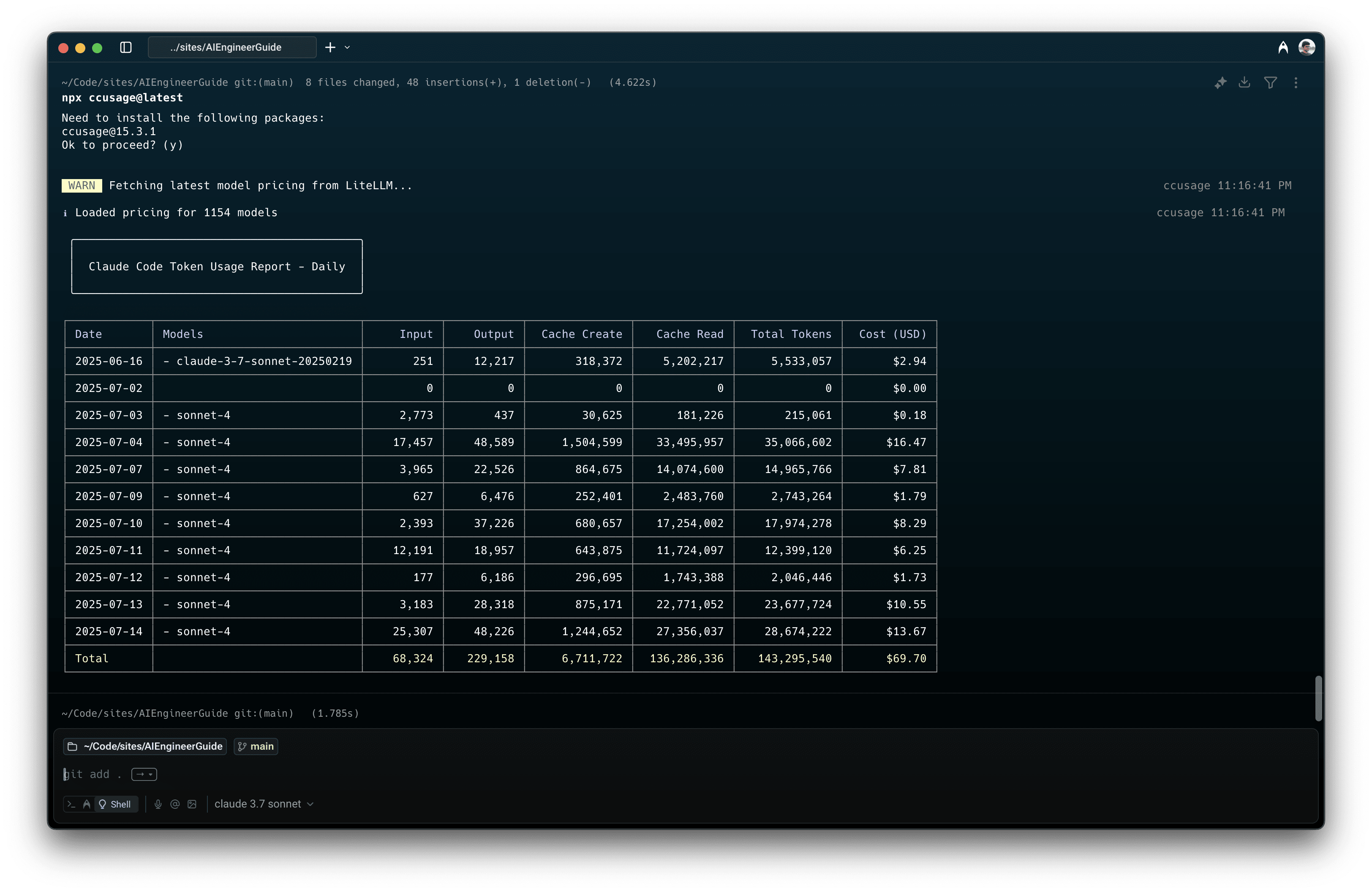The image size is (1372, 892).
Task: Click the 'Models' column header
Action: click(x=183, y=334)
